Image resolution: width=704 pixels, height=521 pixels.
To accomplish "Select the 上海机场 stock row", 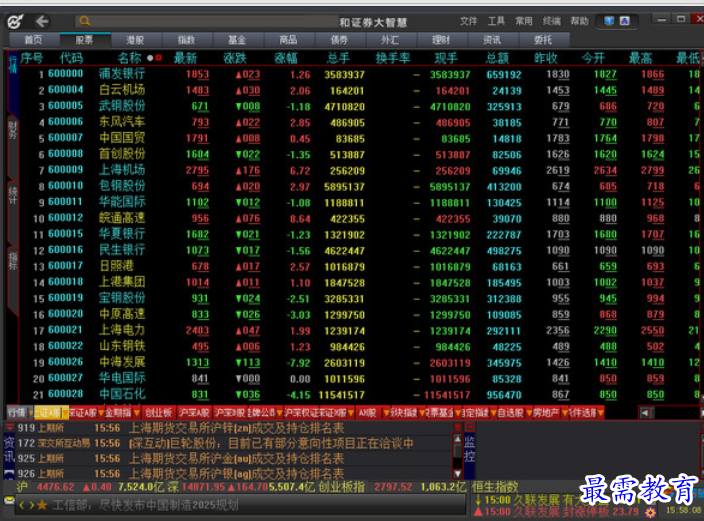I will click(361, 170).
